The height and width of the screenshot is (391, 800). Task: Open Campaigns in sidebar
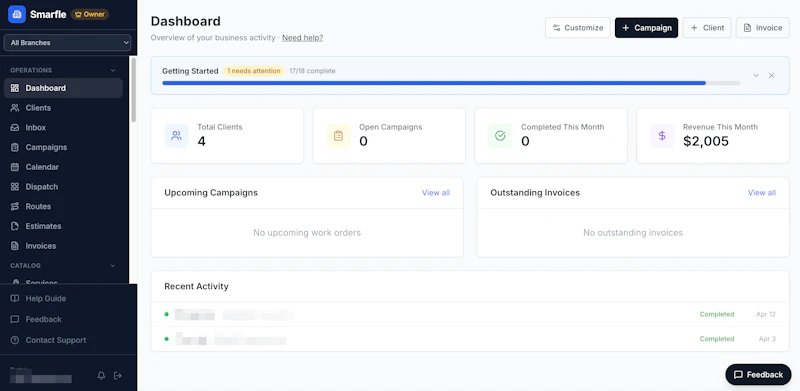click(63, 147)
